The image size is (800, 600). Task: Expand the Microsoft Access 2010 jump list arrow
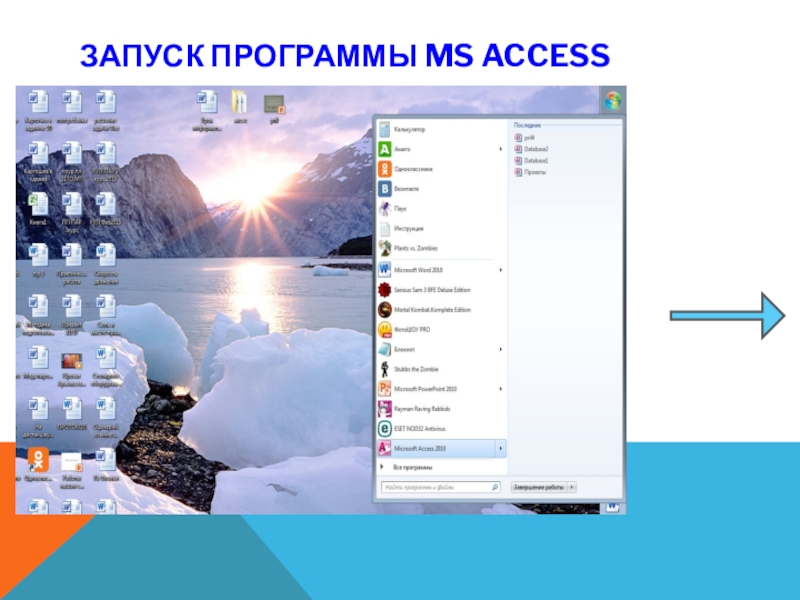(501, 448)
